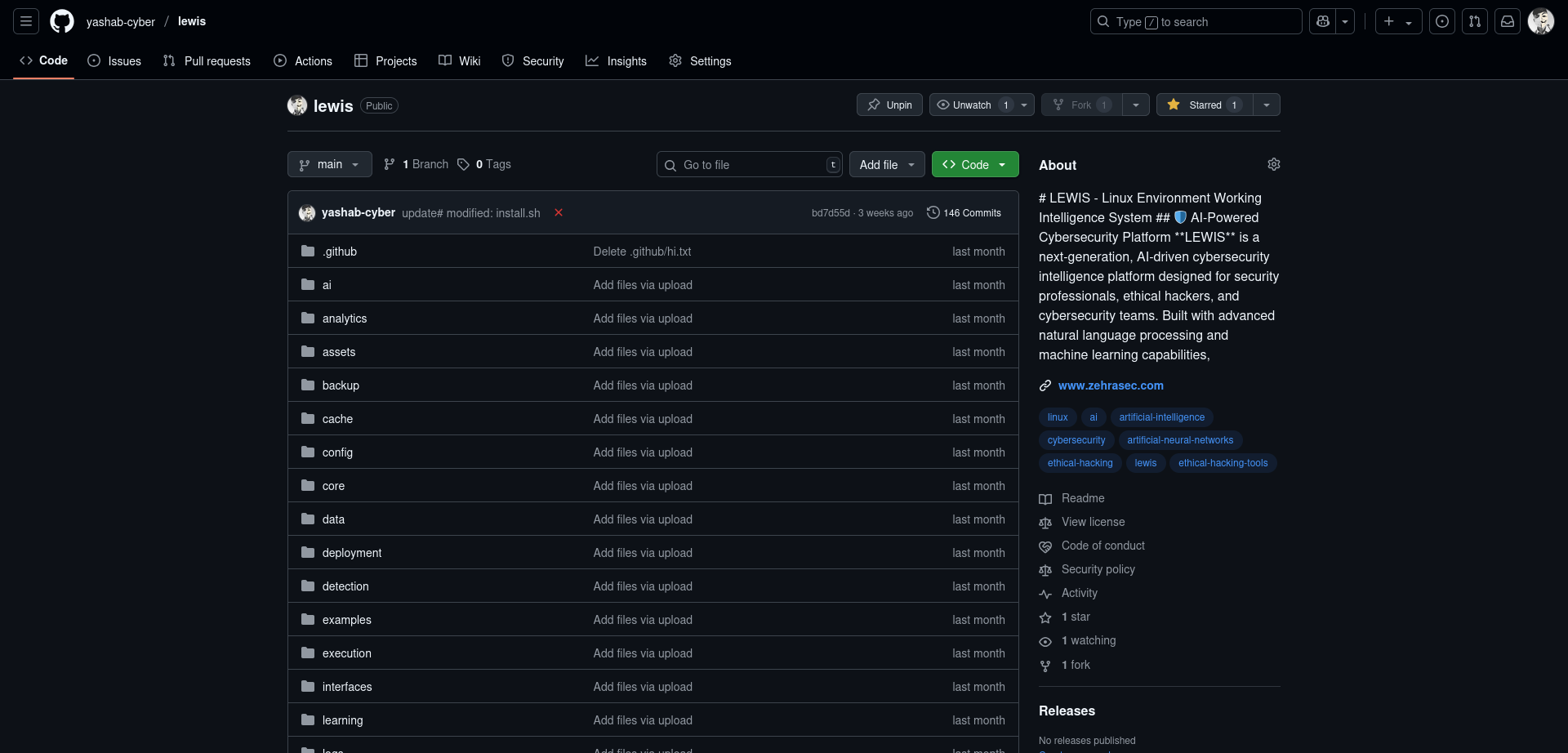Open the green Code dropdown button
Screen dimensions: 1568x753
[x=975, y=164]
